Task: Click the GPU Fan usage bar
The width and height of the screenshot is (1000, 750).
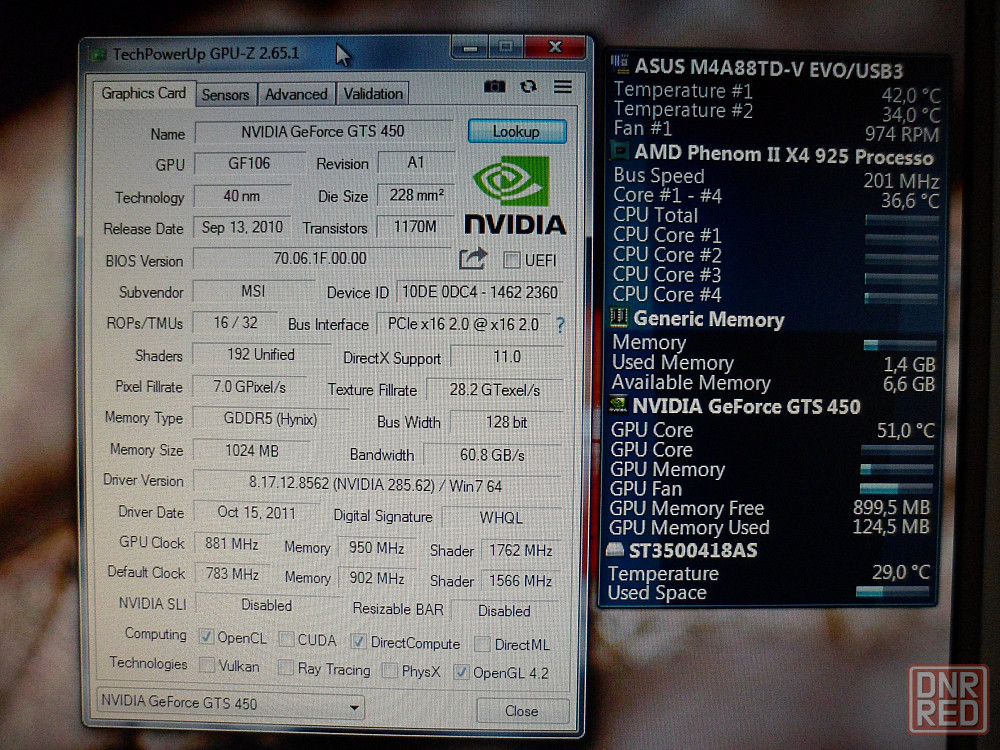Action: (896, 489)
